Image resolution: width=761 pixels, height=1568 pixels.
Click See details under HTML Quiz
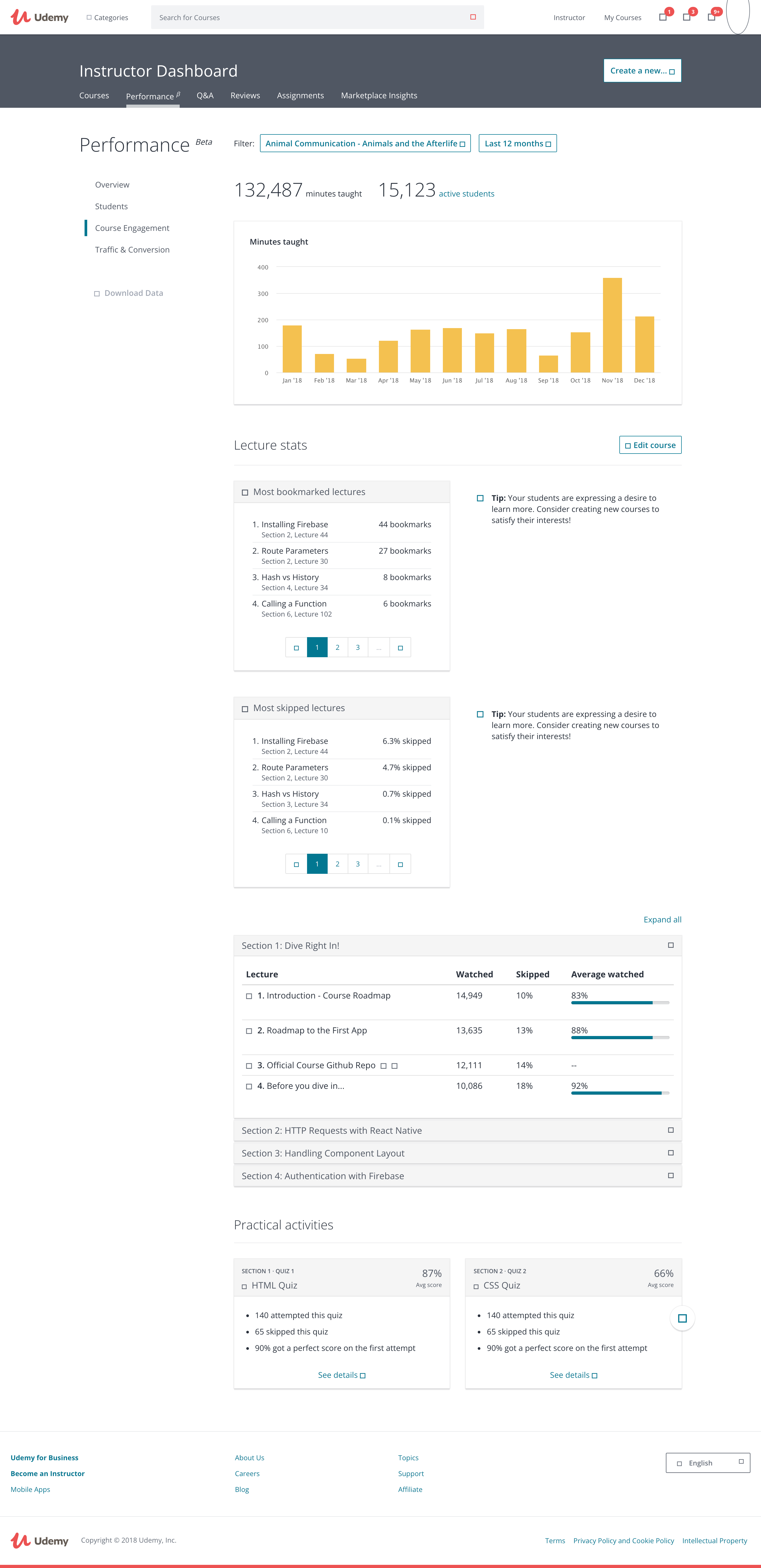pos(342,1375)
